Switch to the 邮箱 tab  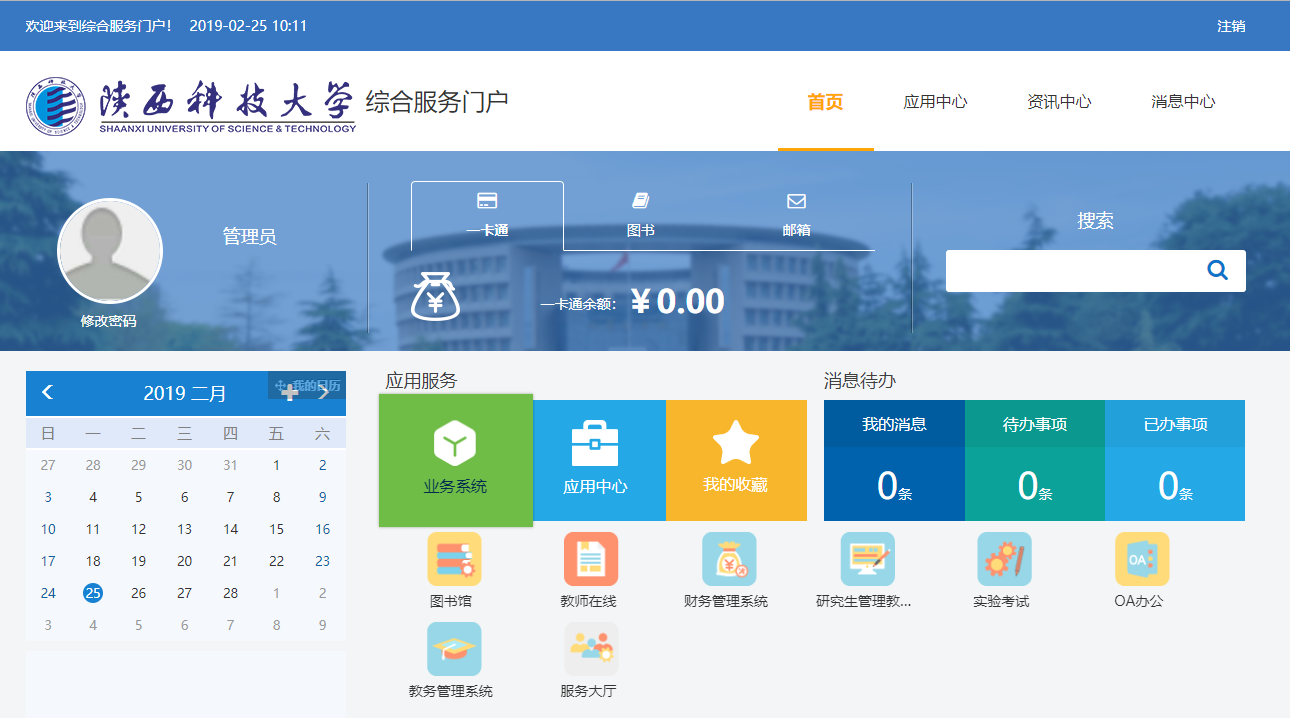(x=796, y=214)
